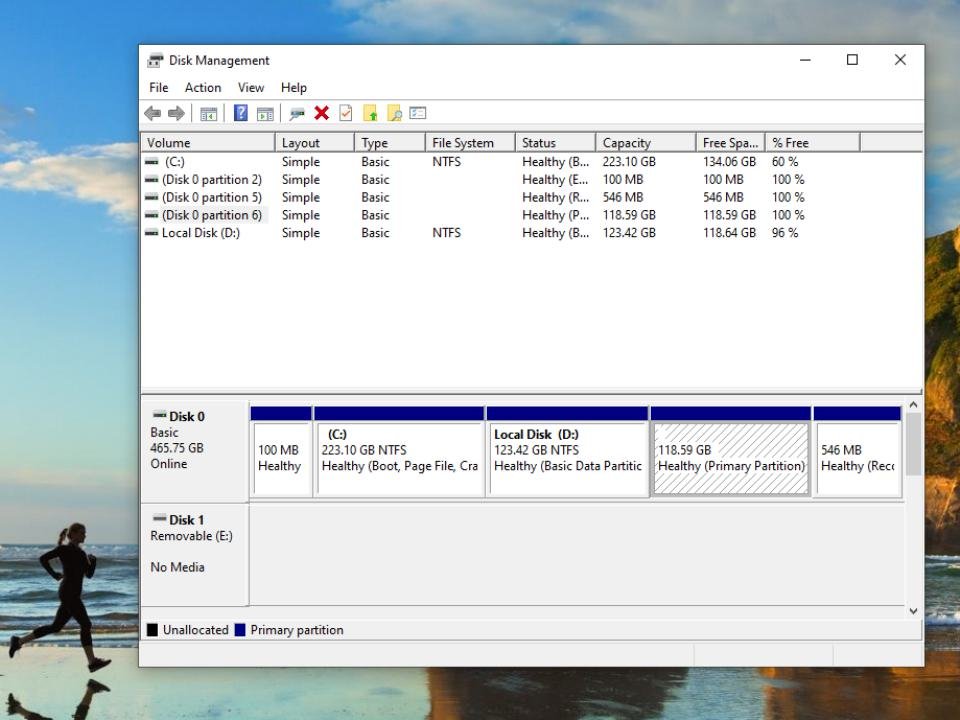Click the 123.42 GB capacity cell in list

point(629,233)
